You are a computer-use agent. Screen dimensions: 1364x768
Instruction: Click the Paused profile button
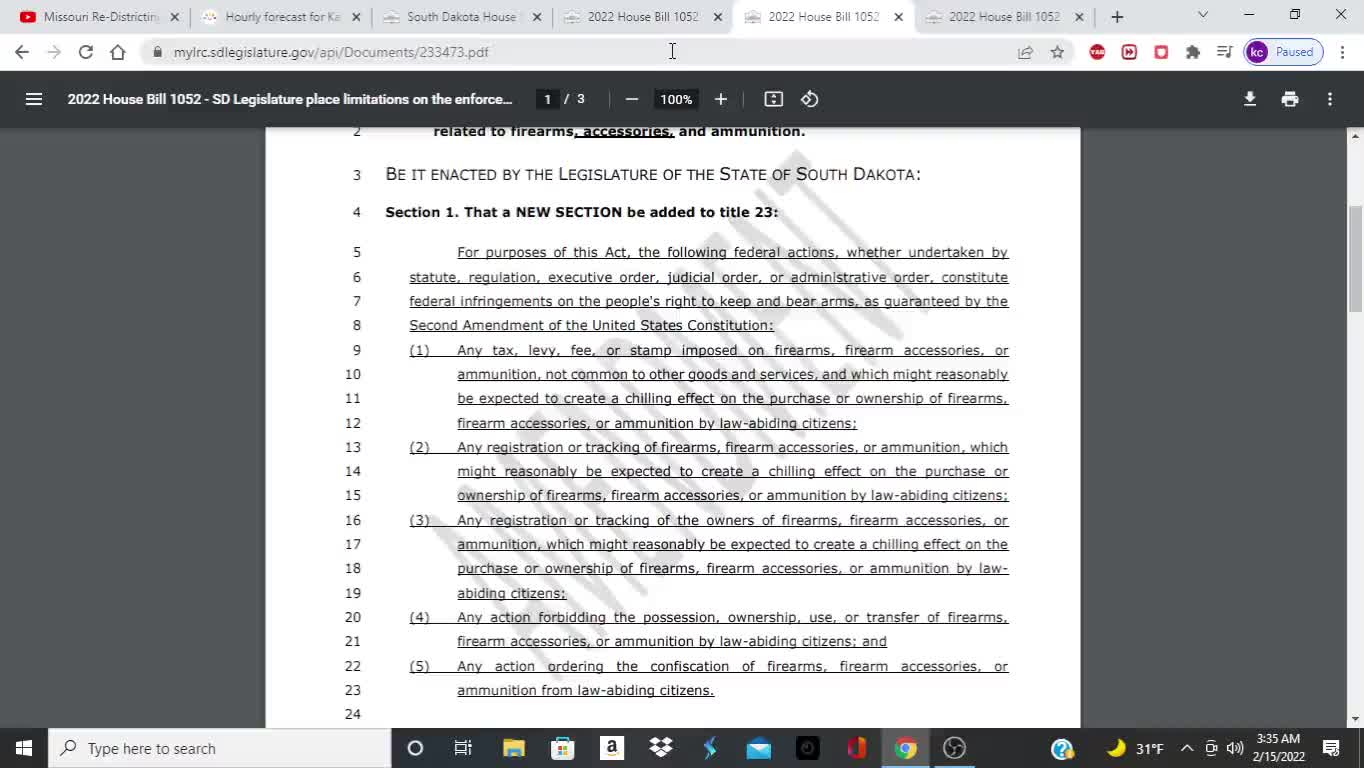(1284, 52)
